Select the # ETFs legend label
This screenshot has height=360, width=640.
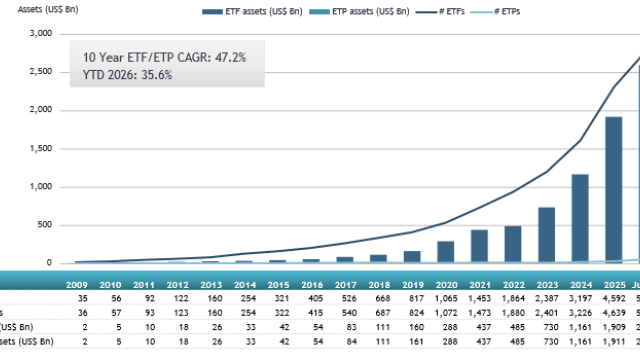click(452, 12)
